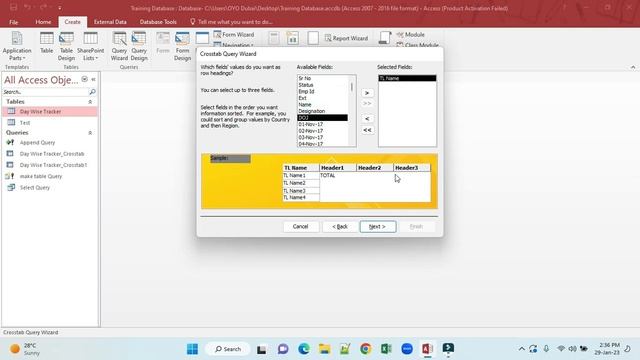Click the navigation search magnifier icon
This screenshot has width=640, height=360.
[x=93, y=92]
